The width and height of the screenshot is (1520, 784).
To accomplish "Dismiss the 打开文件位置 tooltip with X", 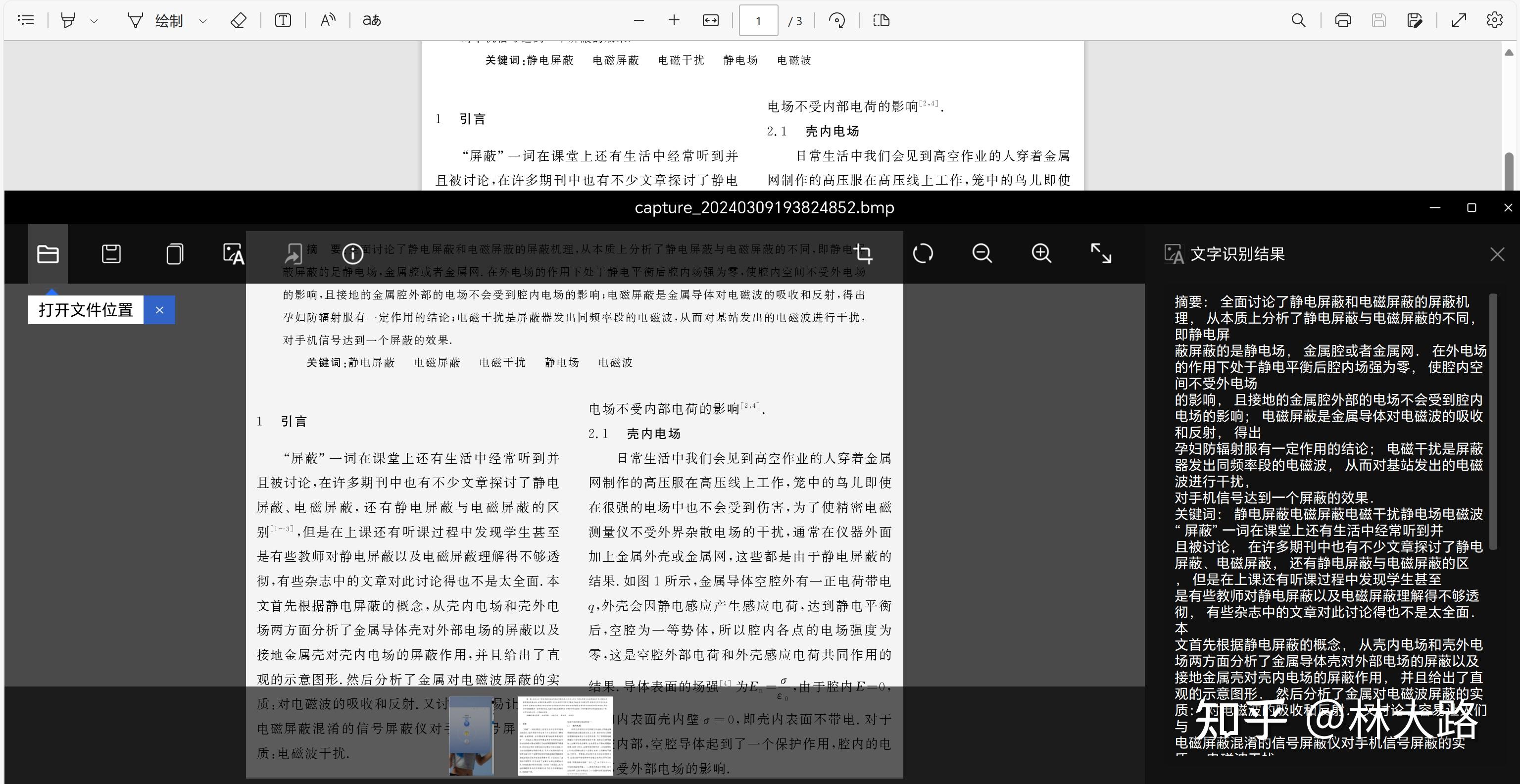I will (159, 310).
